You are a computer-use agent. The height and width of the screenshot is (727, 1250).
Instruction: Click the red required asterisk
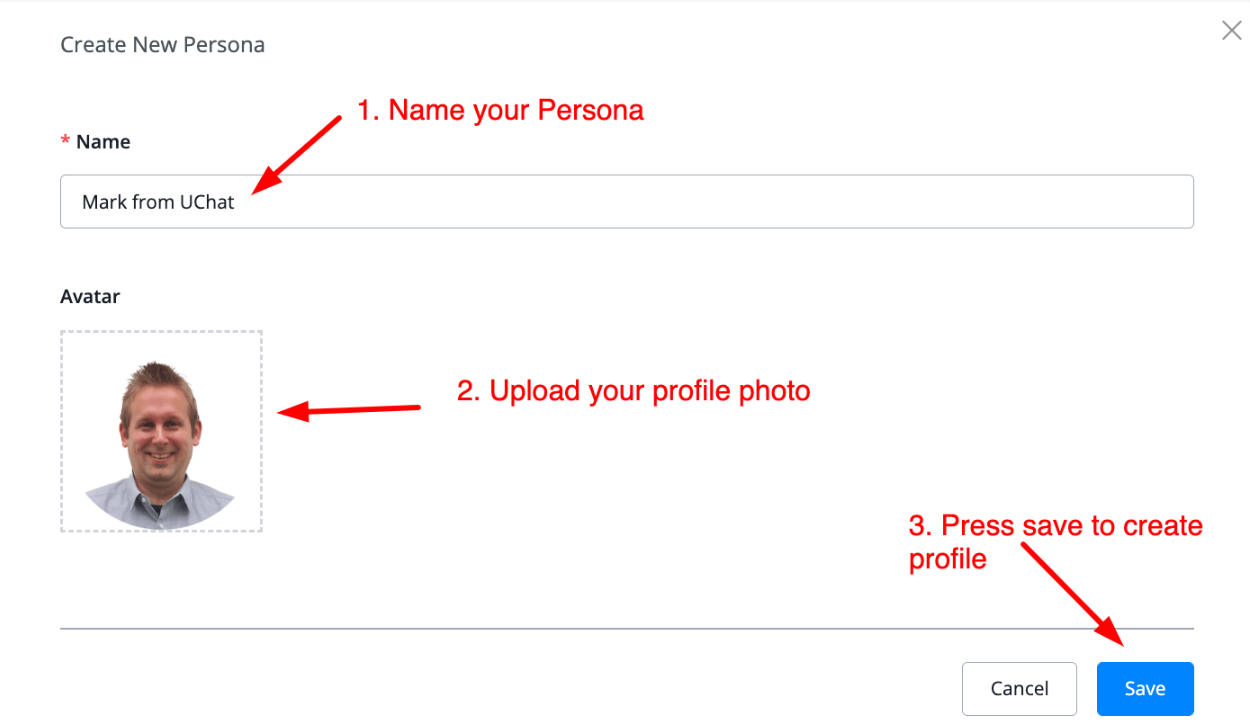[65, 143]
